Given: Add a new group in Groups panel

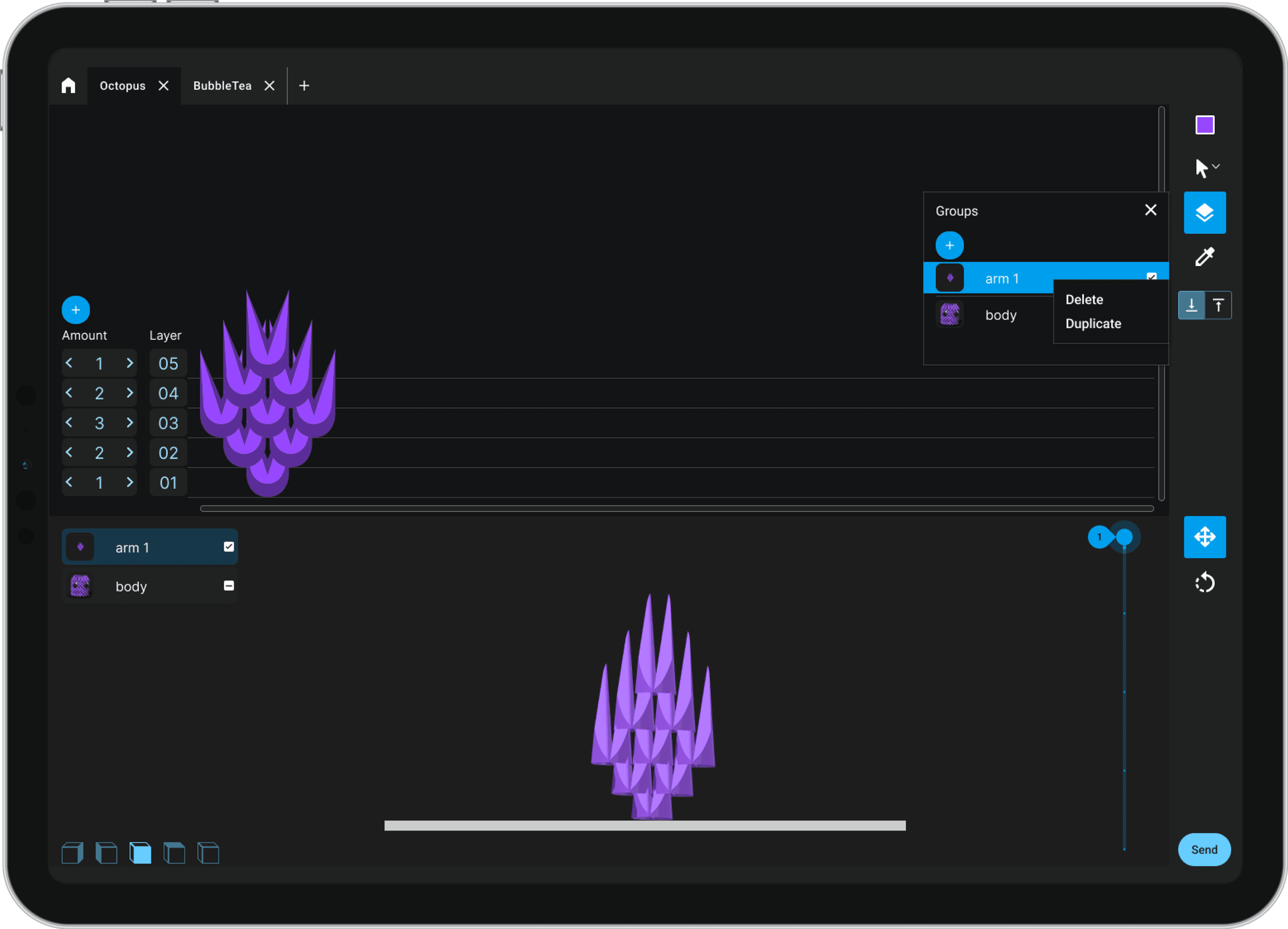Looking at the screenshot, I should (x=949, y=245).
